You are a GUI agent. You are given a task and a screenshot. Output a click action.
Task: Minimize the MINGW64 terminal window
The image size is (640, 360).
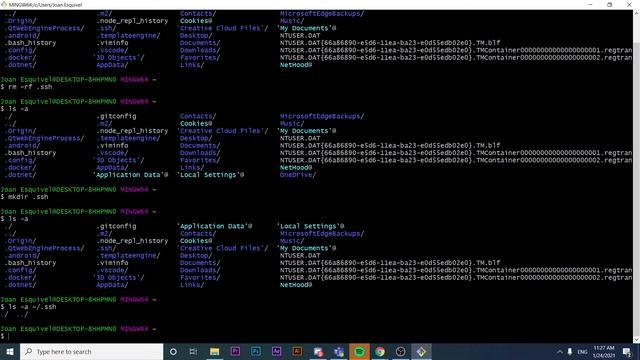pos(590,4)
